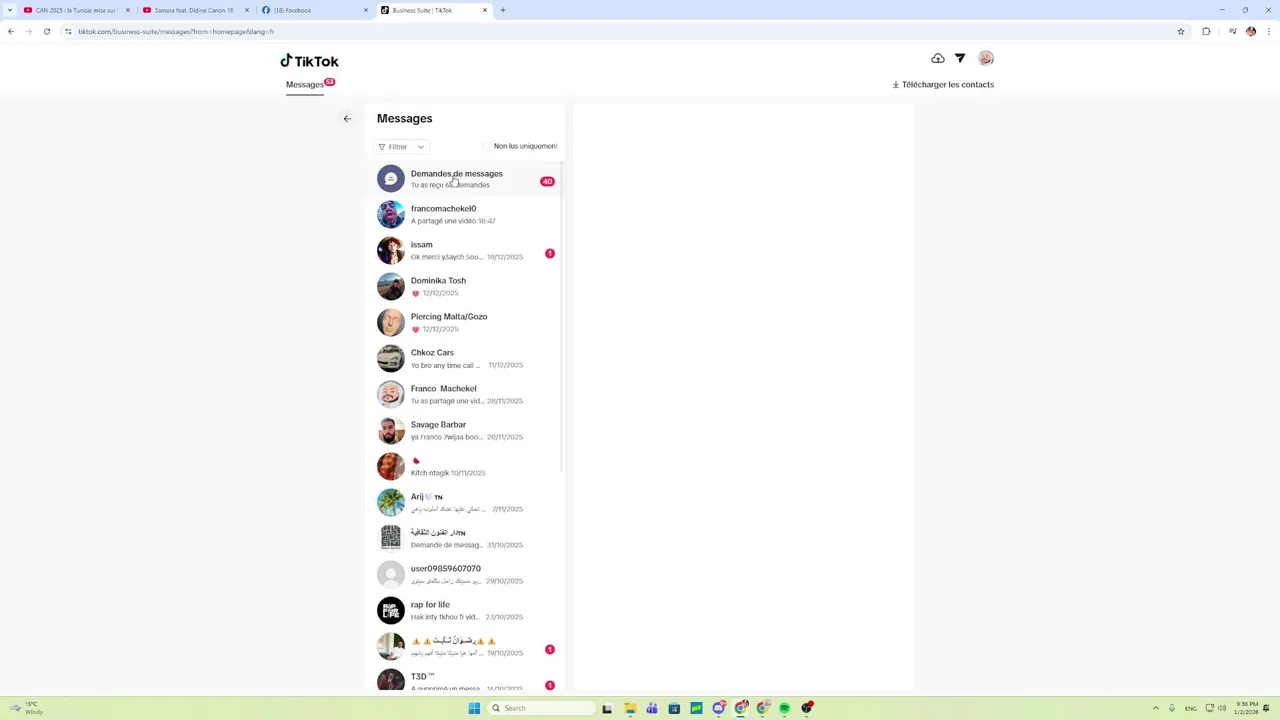Click the weather widget on the taskbar
The height and width of the screenshot is (720, 1280).
[x=28, y=708]
